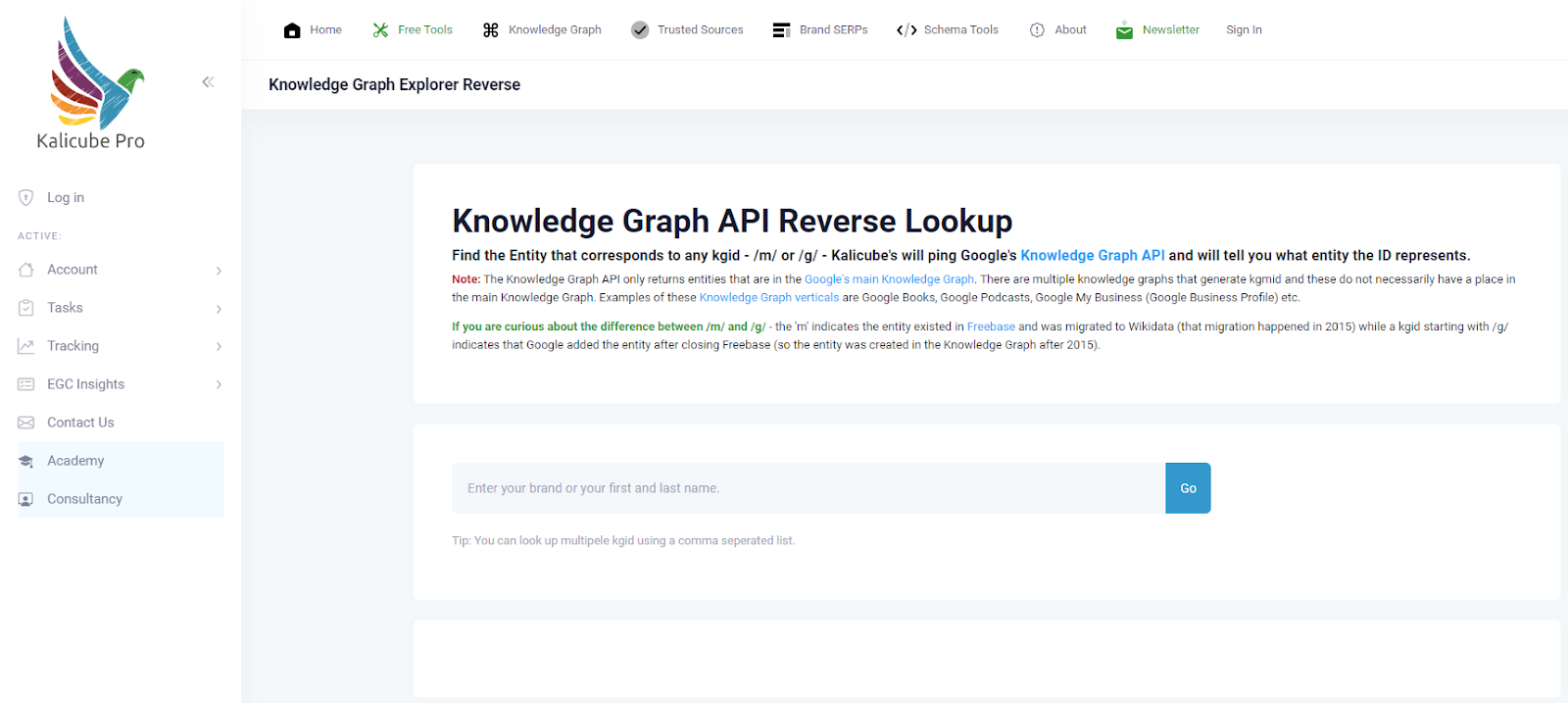Image resolution: width=1568 pixels, height=703 pixels.
Task: Click the Home house icon
Action: [292, 30]
